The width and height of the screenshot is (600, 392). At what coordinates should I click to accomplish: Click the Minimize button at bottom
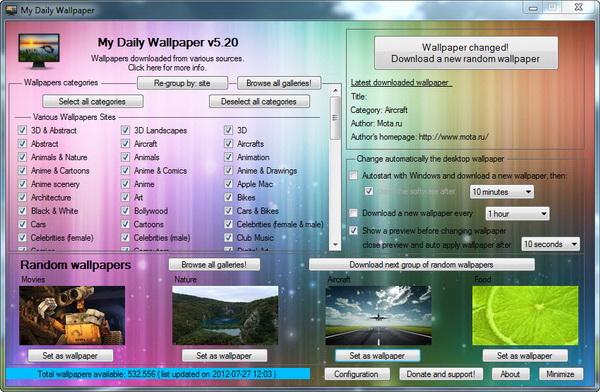[561, 374]
